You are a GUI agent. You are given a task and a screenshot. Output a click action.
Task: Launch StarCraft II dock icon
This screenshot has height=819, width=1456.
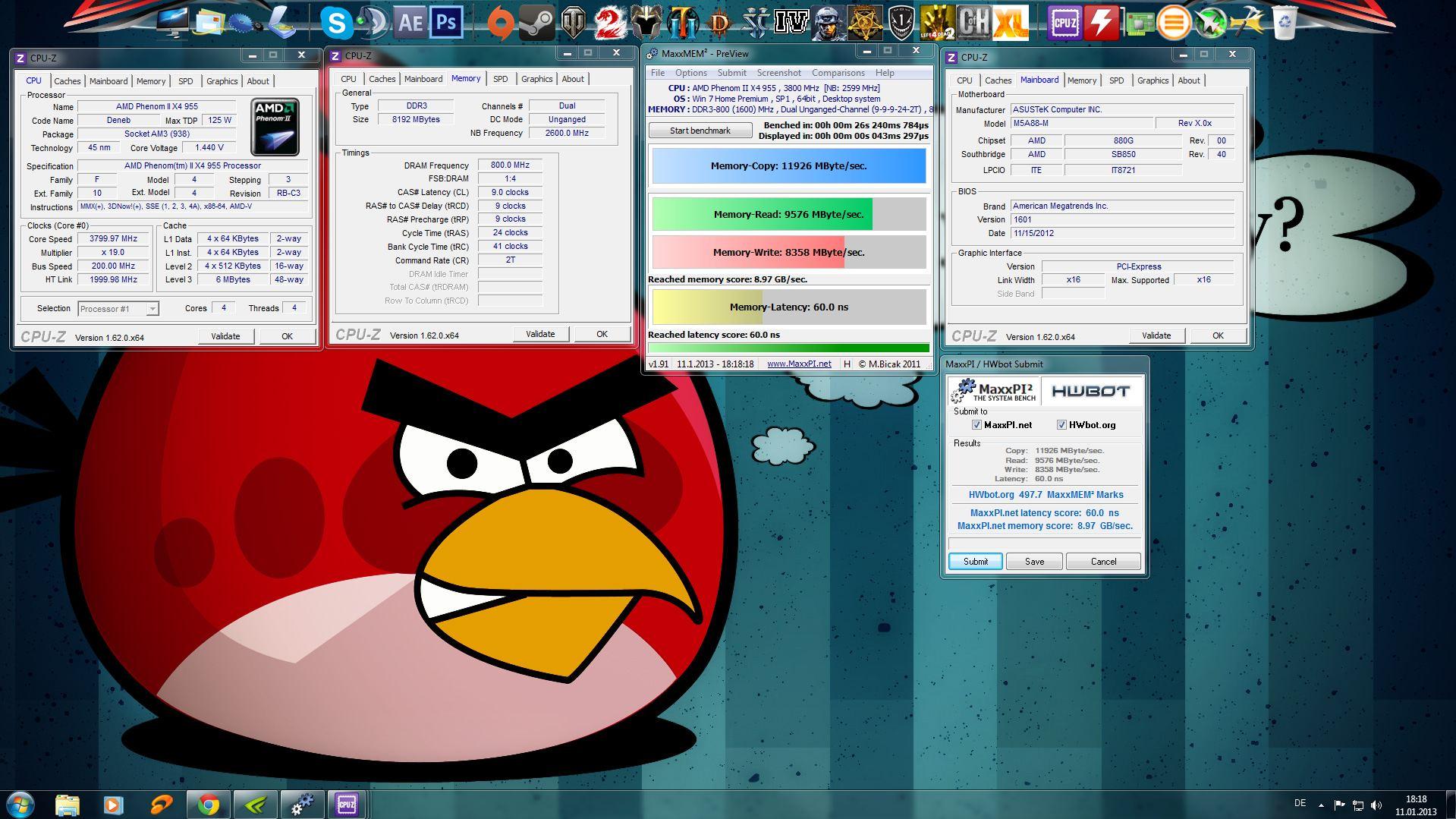coord(755,23)
